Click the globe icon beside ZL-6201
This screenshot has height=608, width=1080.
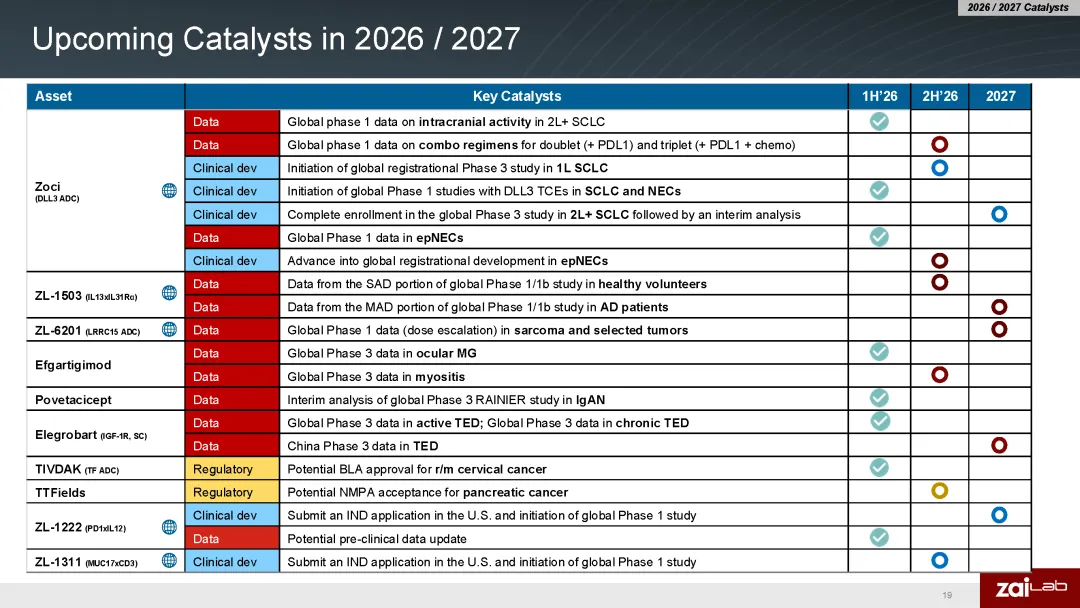169,329
